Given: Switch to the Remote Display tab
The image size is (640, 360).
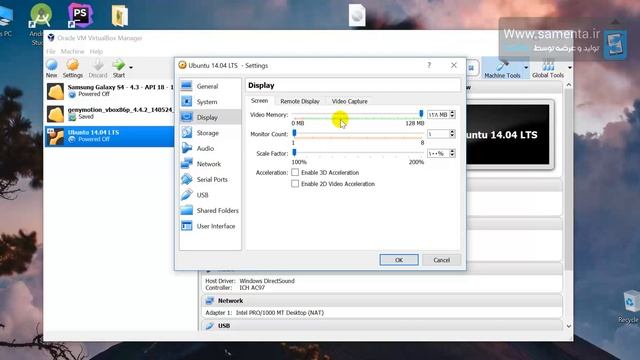Looking at the screenshot, I should click(300, 101).
